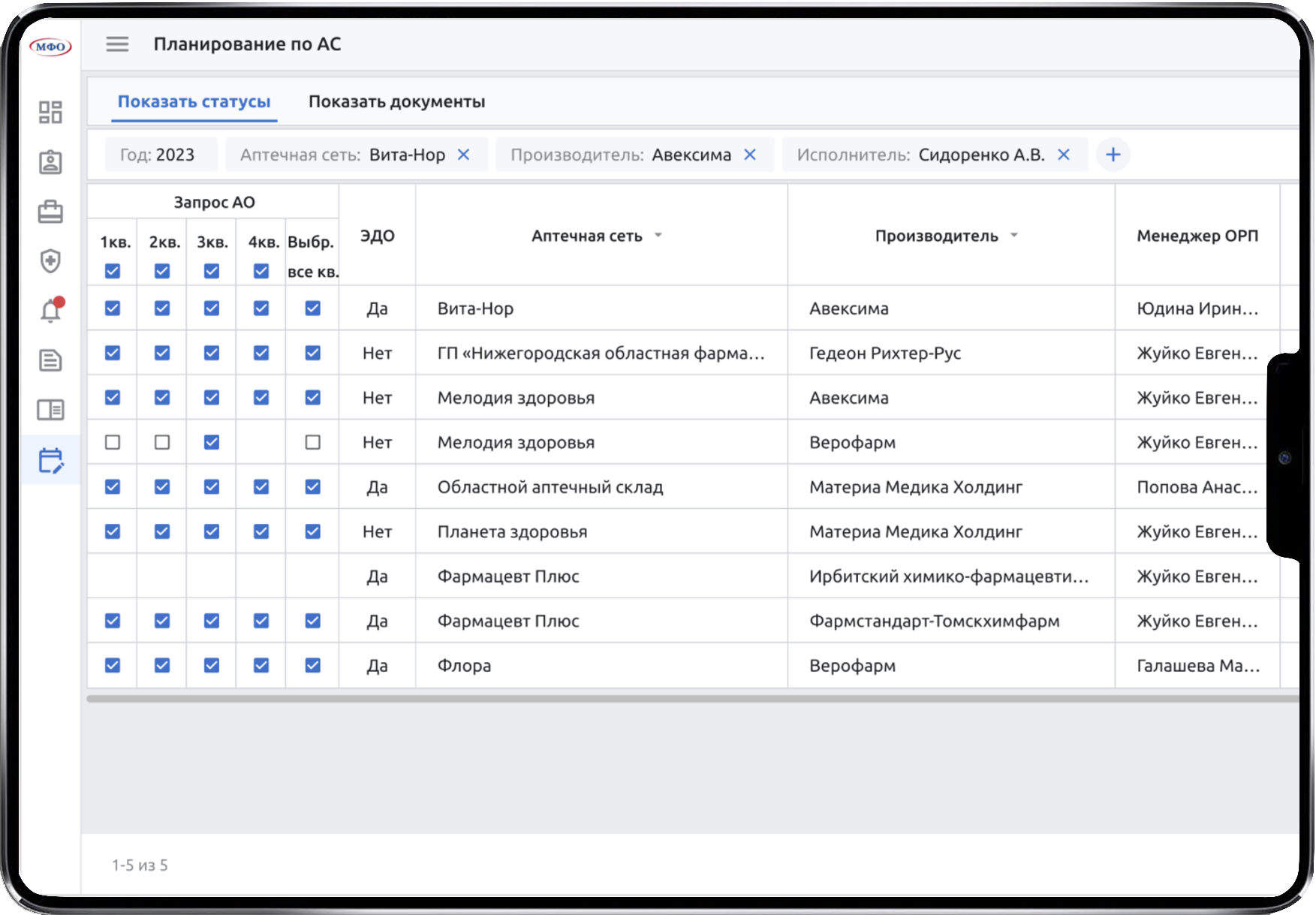Open the calendar planning icon in sidebar
Screen dimensions: 1316x915
[50, 460]
